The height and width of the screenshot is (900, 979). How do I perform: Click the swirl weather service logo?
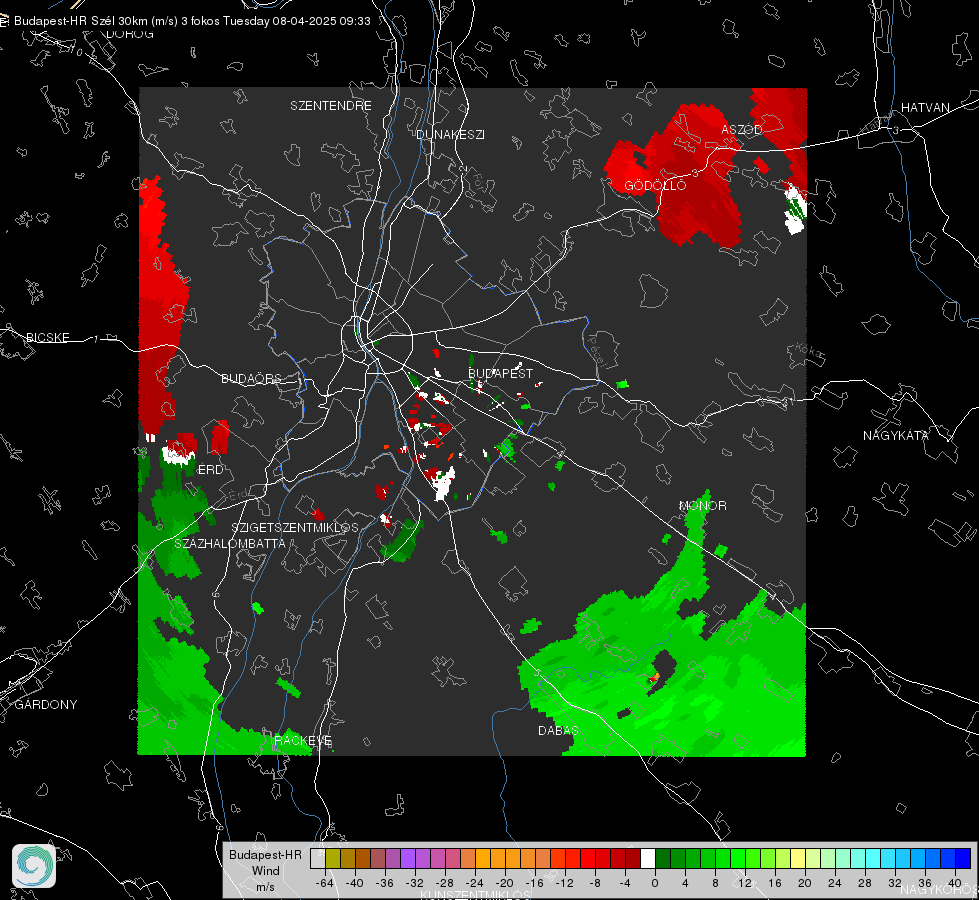(x=34, y=866)
